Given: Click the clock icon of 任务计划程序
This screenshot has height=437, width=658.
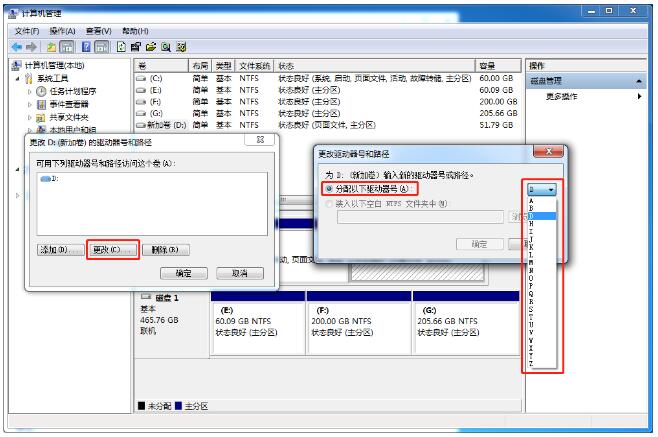Looking at the screenshot, I should [x=41, y=91].
